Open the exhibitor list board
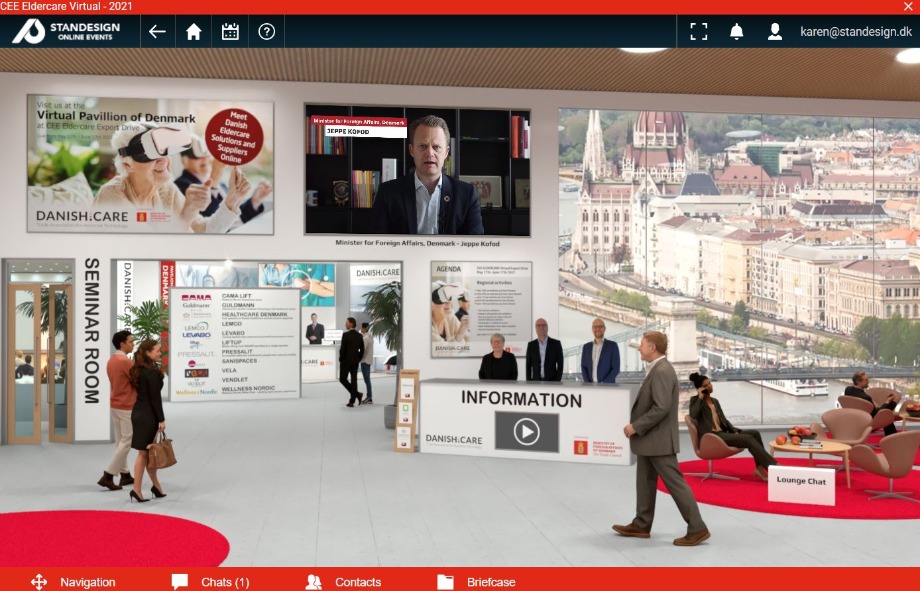The image size is (920, 591). (235, 344)
